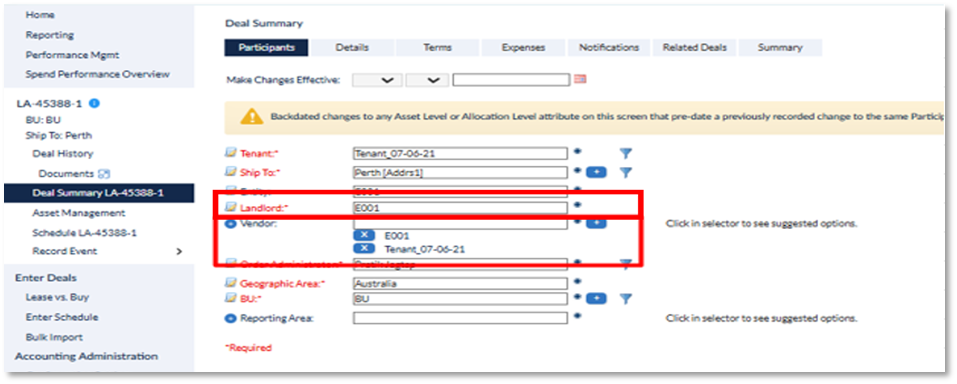Screen dimensions: 957x384
Task: Switch to the Terms tab
Action: click(438, 48)
